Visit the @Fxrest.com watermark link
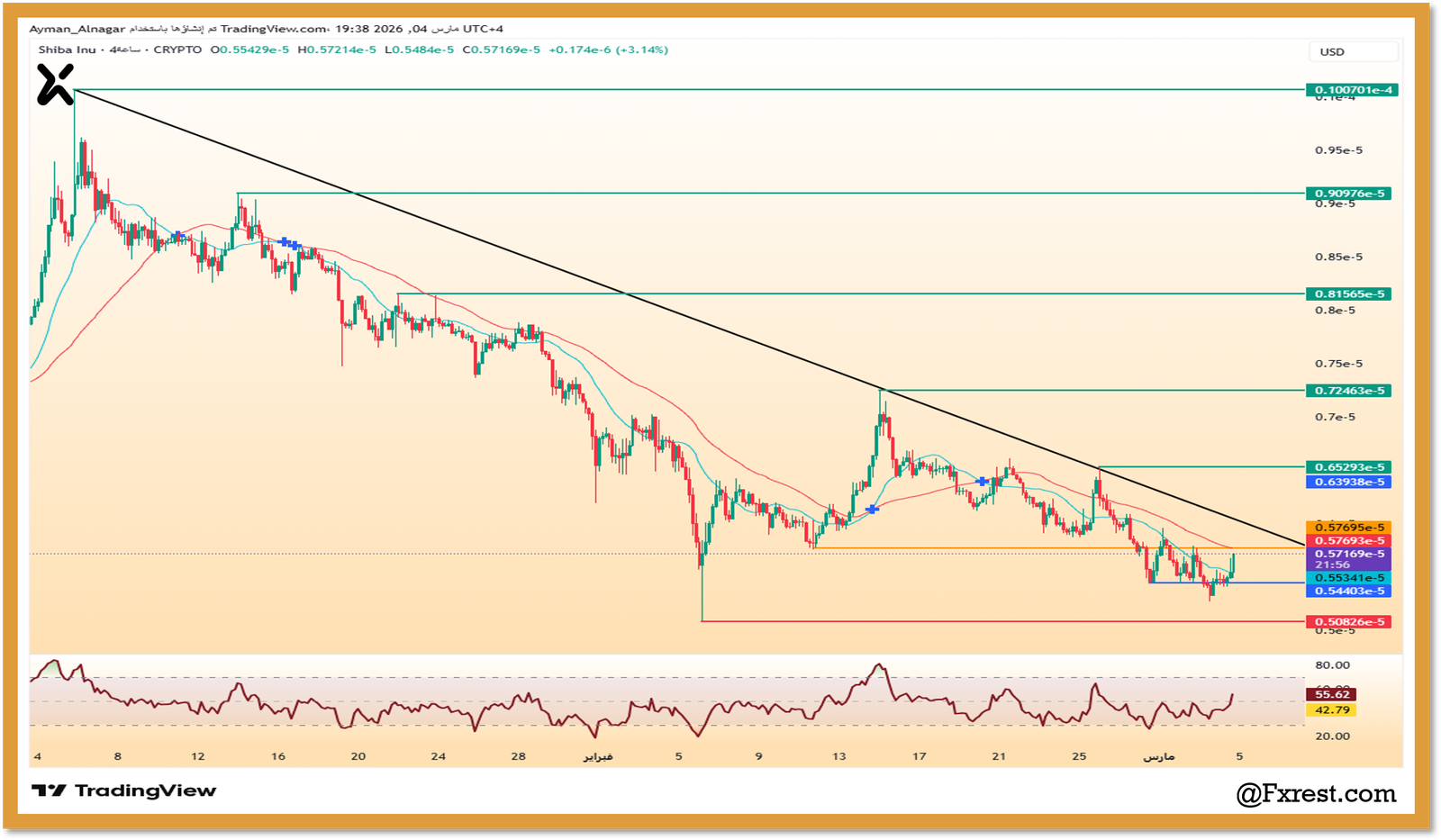Viewport: 1441px width, 840px height. tap(1316, 793)
